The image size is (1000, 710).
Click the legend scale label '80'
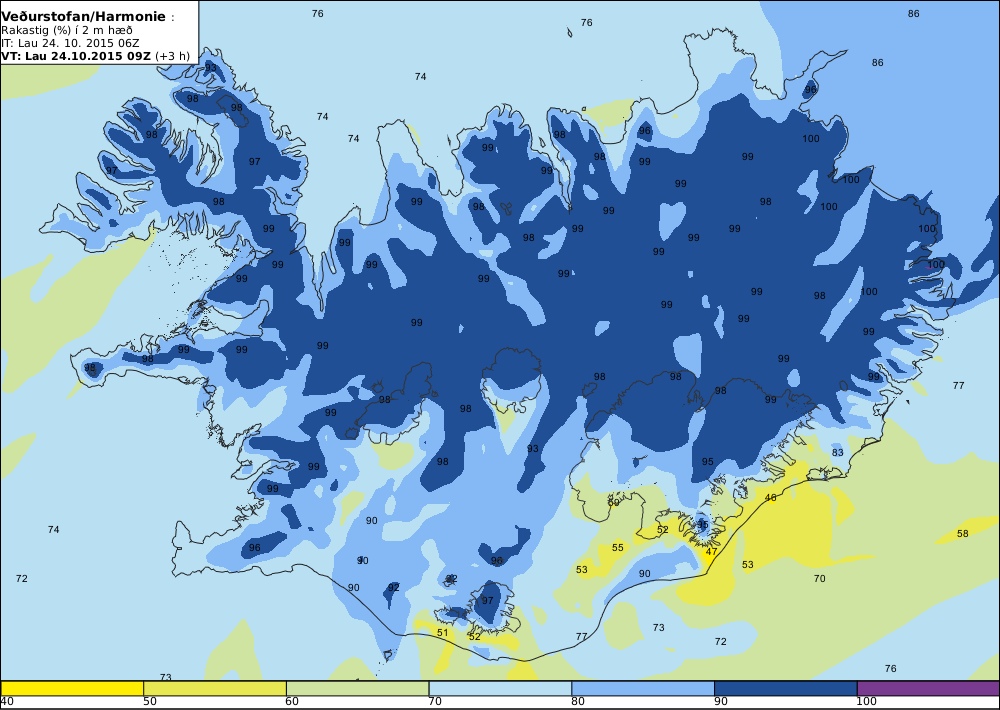pos(578,702)
